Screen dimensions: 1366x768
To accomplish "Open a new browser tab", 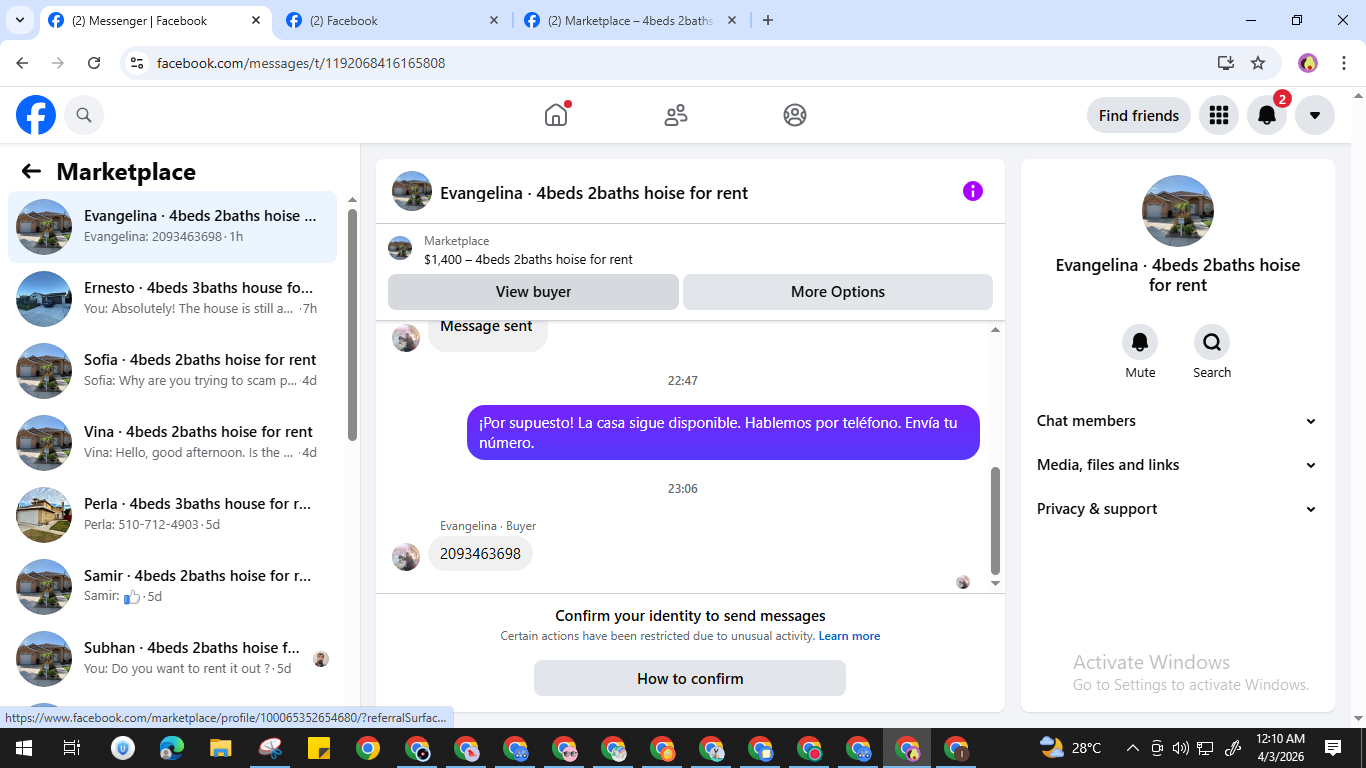I will (x=768, y=20).
